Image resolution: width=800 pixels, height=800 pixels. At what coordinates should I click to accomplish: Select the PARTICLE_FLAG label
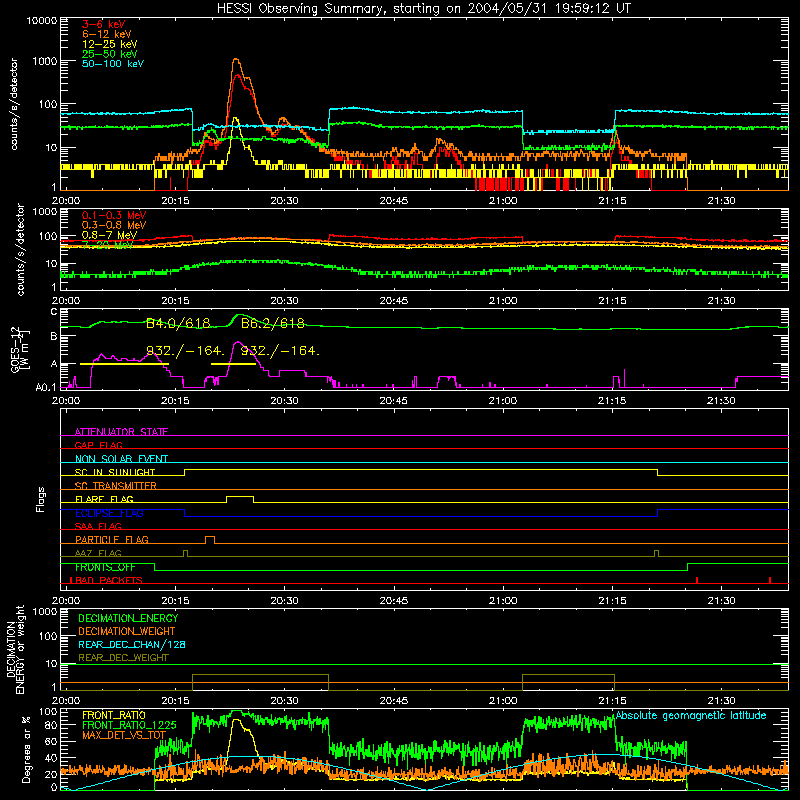pos(112,540)
